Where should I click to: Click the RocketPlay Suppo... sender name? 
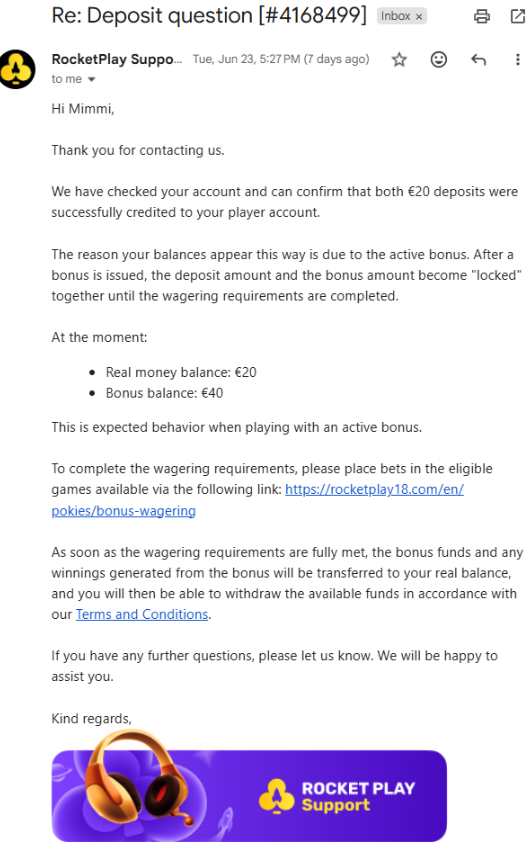pyautogui.click(x=117, y=59)
